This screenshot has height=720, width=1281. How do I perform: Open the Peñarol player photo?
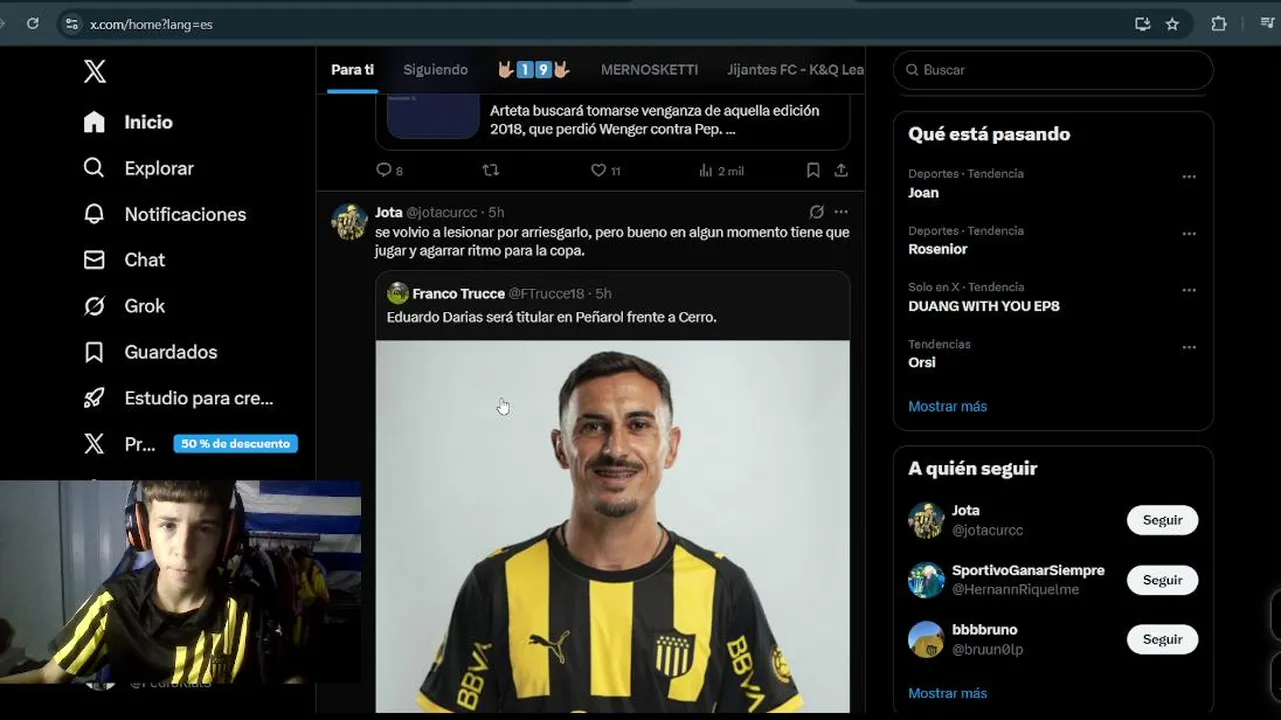612,527
